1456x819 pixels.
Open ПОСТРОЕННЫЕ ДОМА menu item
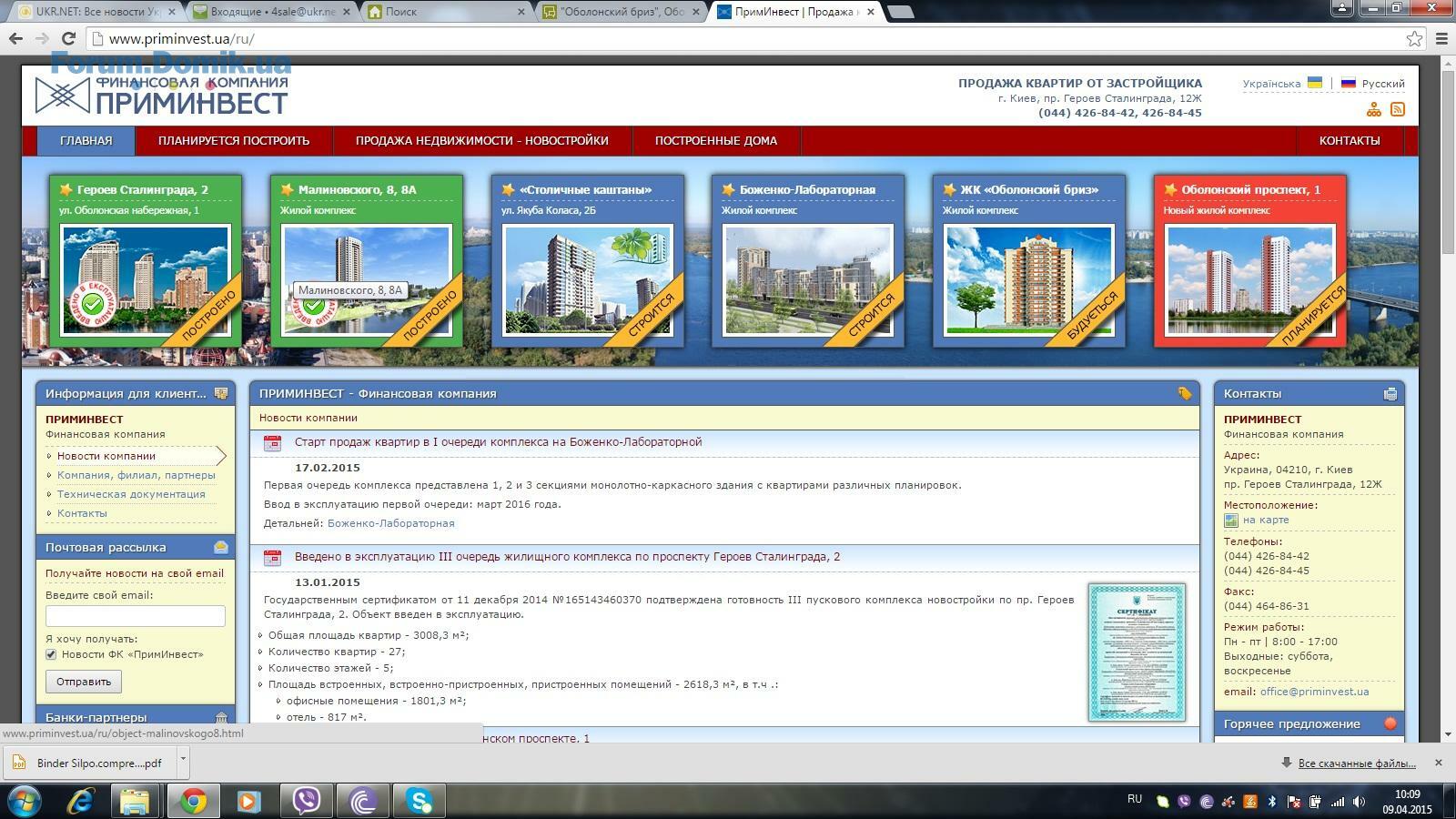click(716, 140)
